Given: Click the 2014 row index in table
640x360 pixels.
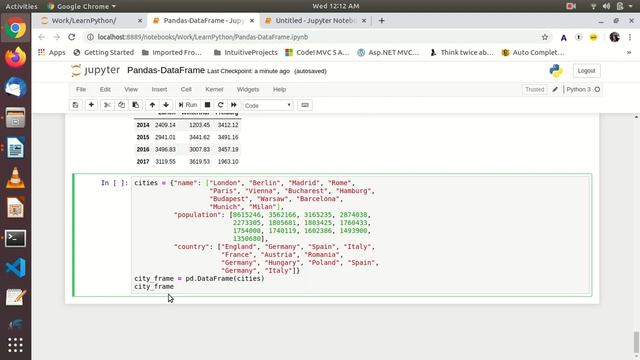Looking at the screenshot, I should [143, 125].
